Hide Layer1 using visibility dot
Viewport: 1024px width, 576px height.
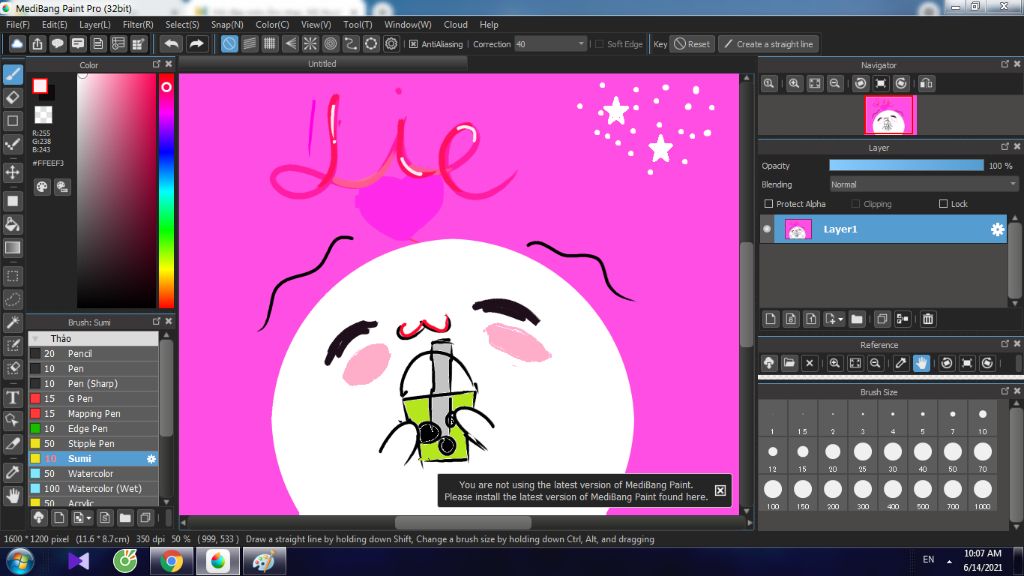767,229
